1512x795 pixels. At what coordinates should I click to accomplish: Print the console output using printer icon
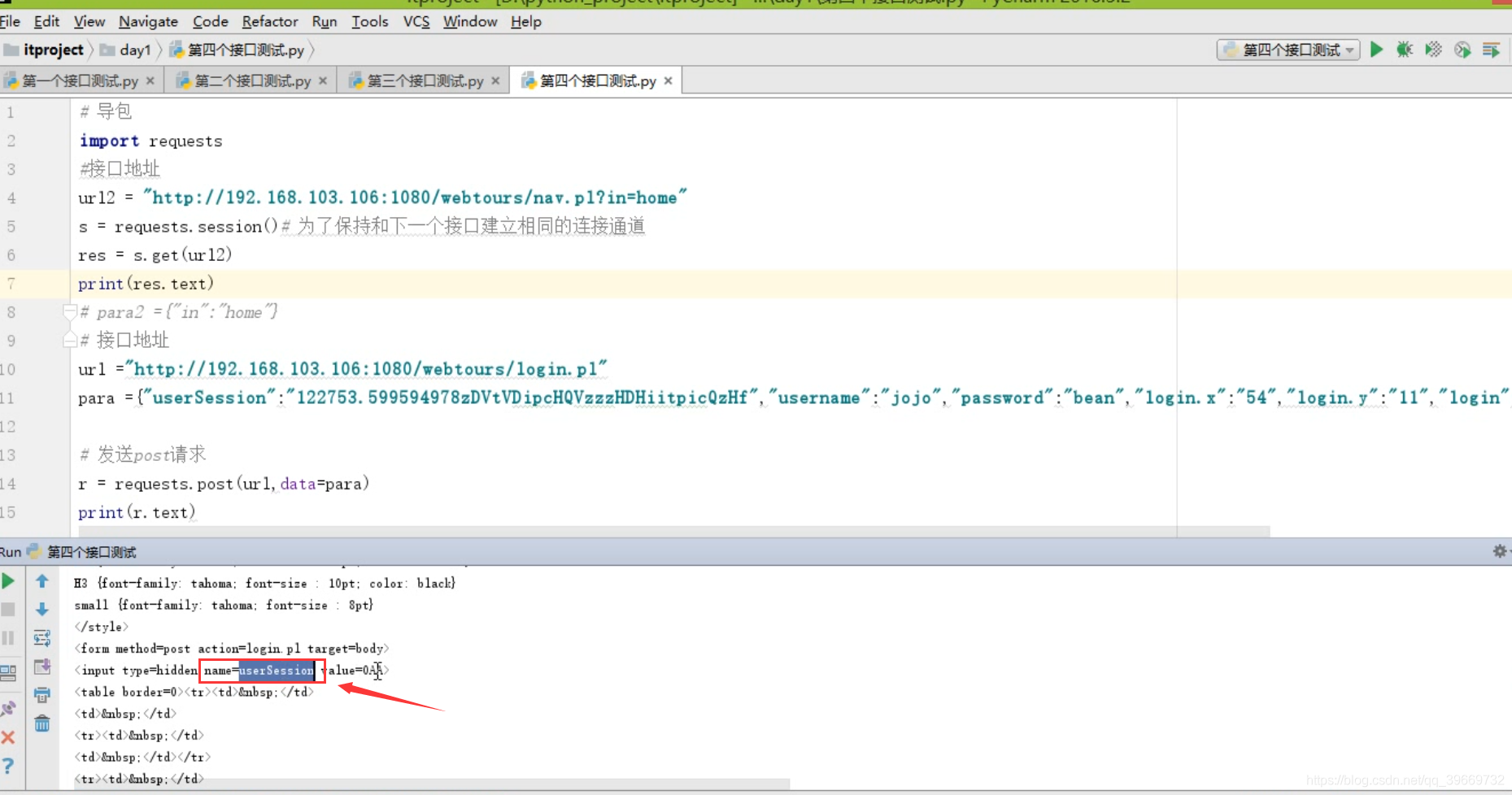[x=42, y=695]
